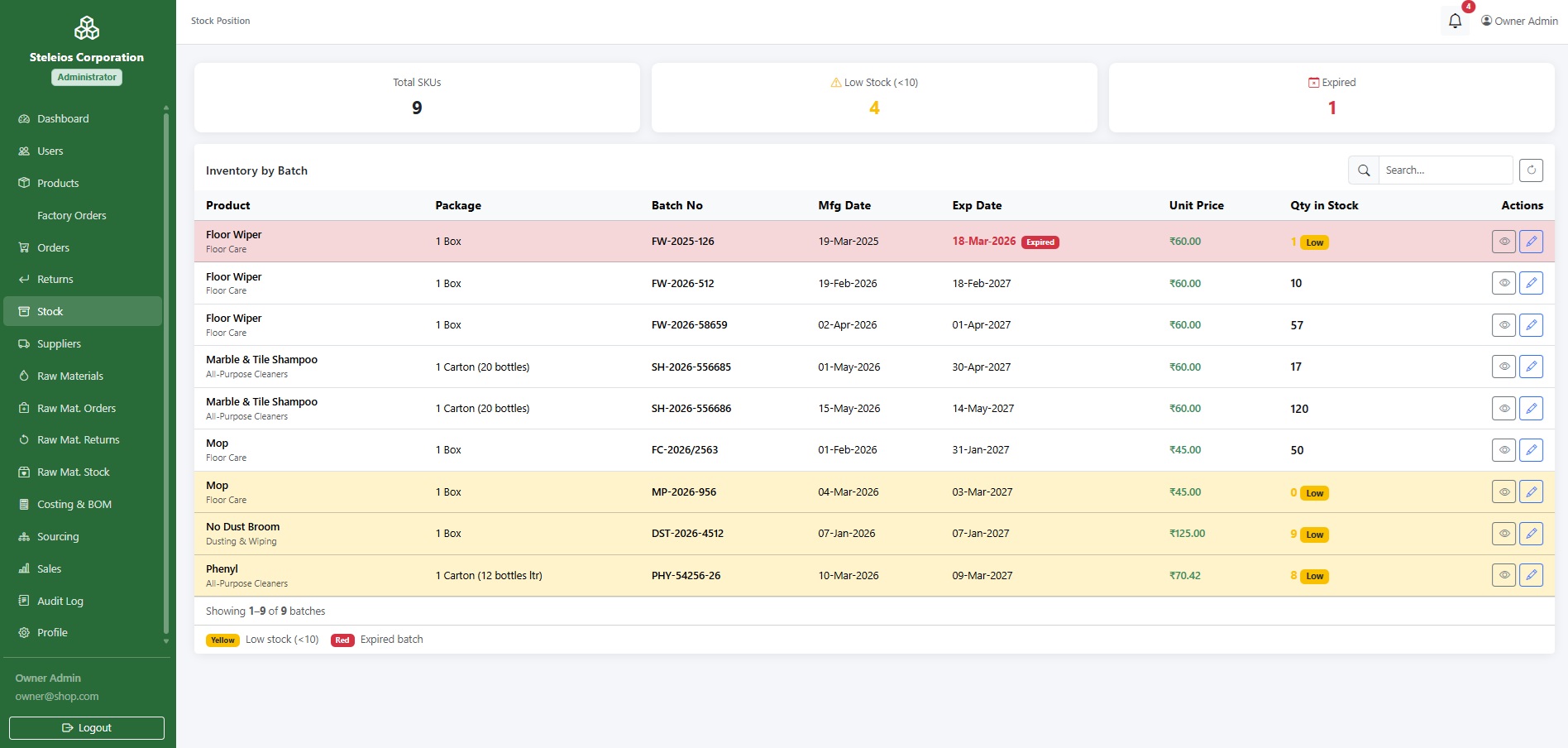
Task: Go to Users page
Action: pos(83,151)
